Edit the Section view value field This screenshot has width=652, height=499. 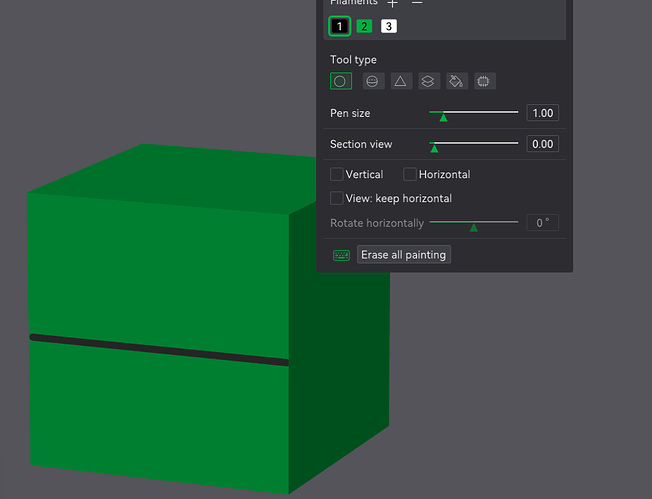click(543, 144)
